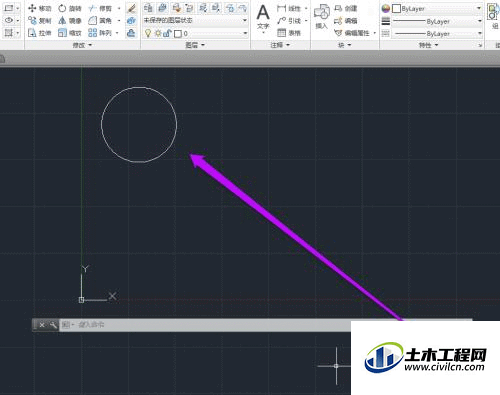This screenshot has height=395, width=500.
Task: Click the rectangle draw tool icon
Action: [x=8, y=8]
